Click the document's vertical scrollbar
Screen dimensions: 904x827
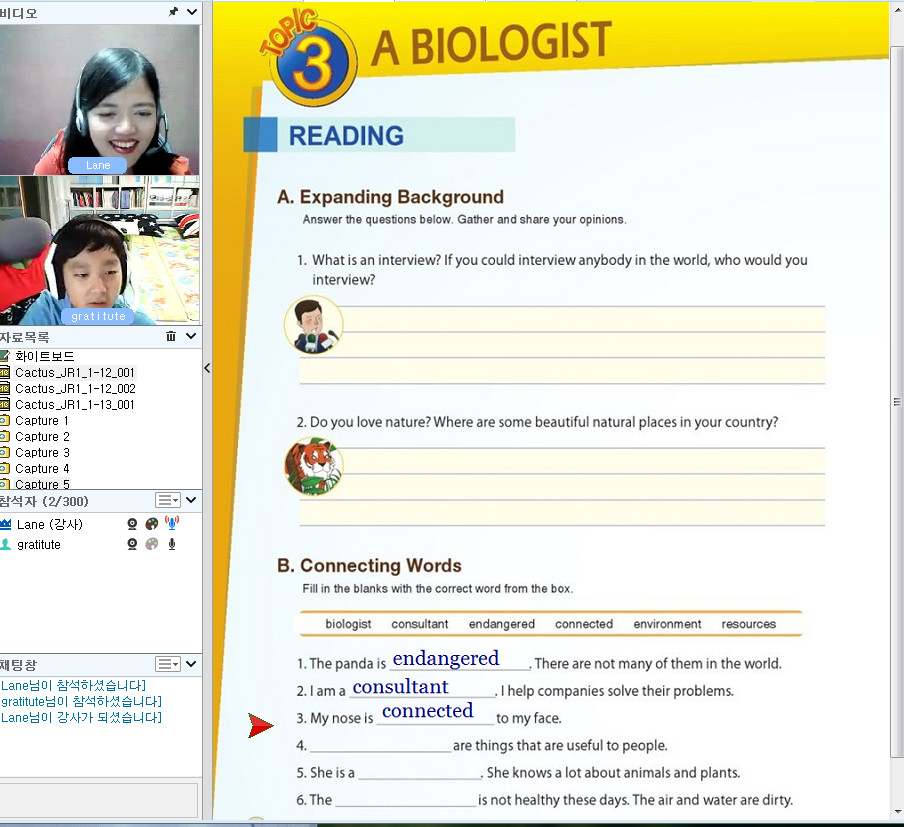tap(896, 402)
